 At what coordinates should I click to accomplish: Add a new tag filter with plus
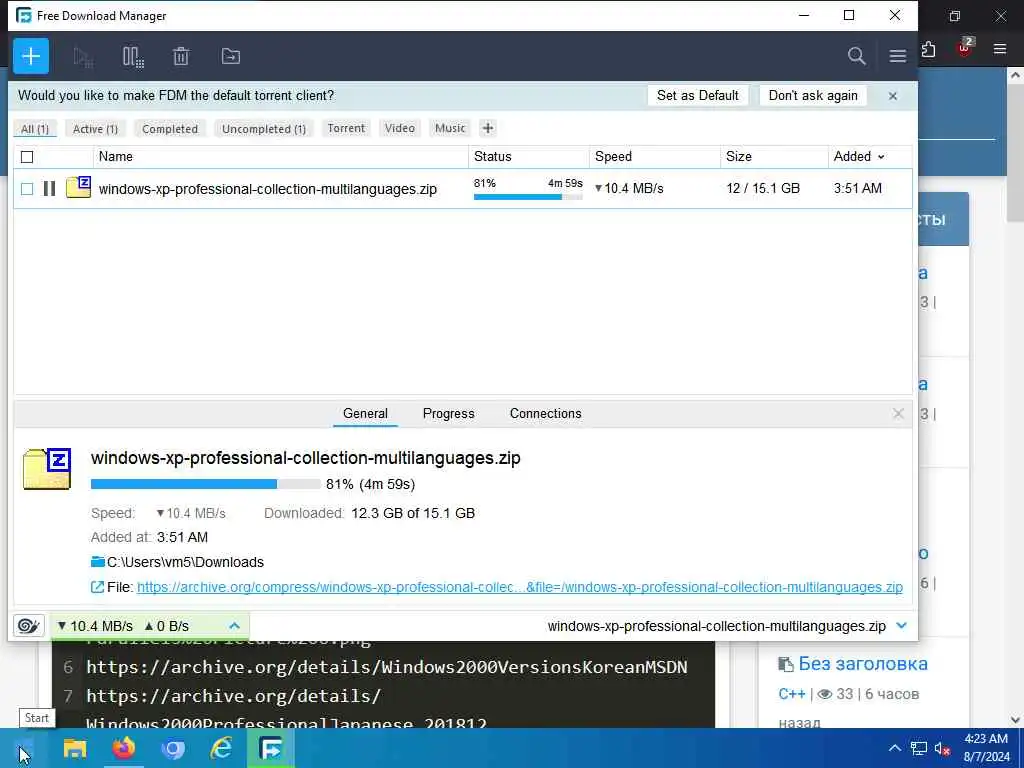[488, 128]
